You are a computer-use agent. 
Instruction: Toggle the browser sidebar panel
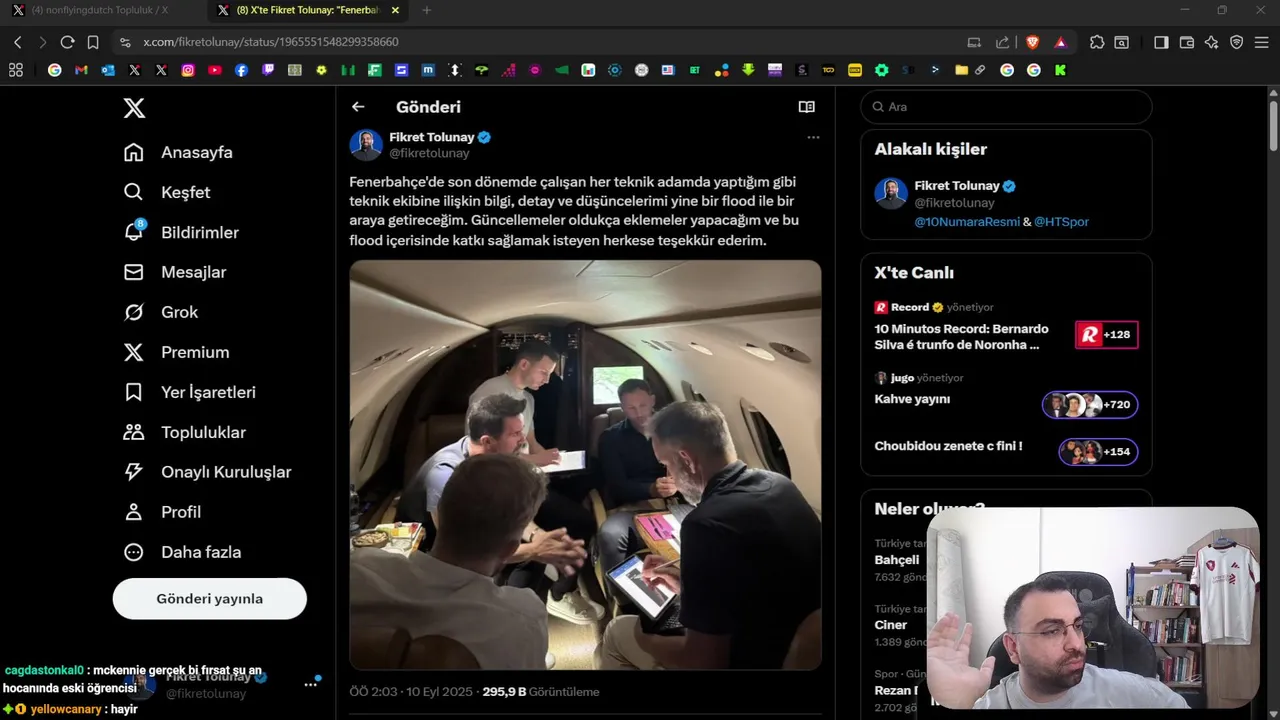1161,42
